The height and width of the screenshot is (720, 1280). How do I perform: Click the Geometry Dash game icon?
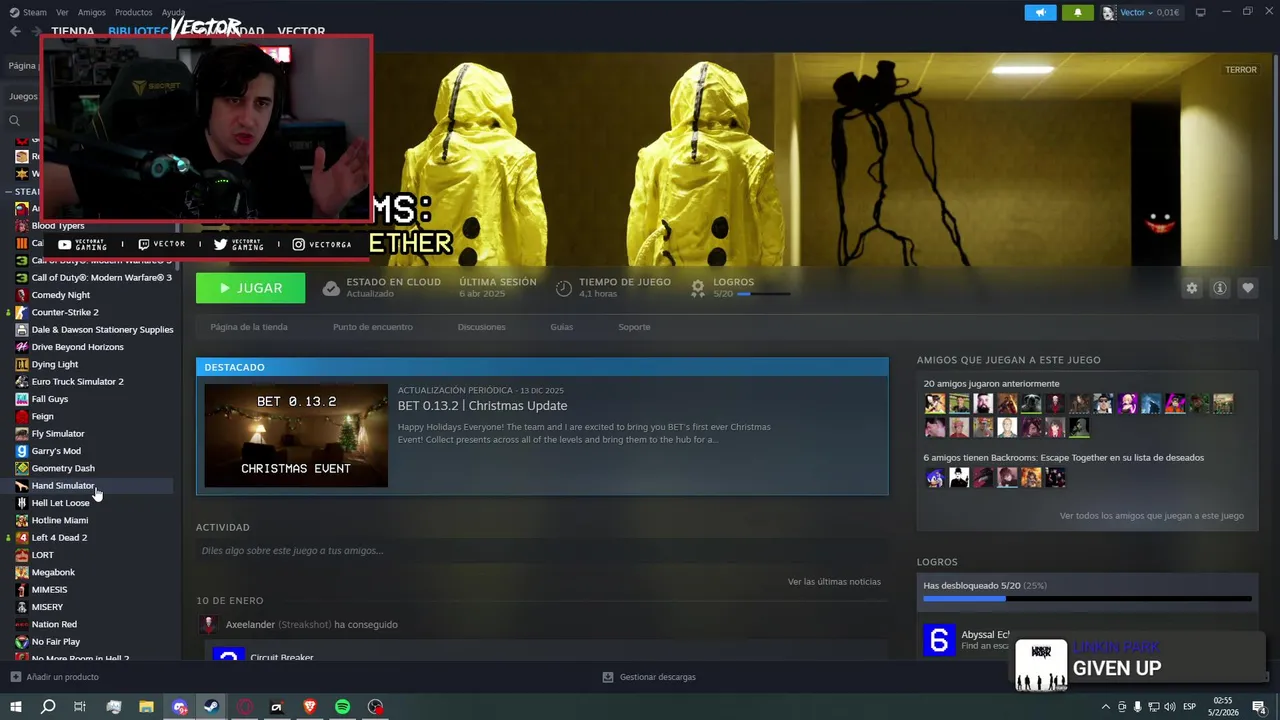point(22,468)
